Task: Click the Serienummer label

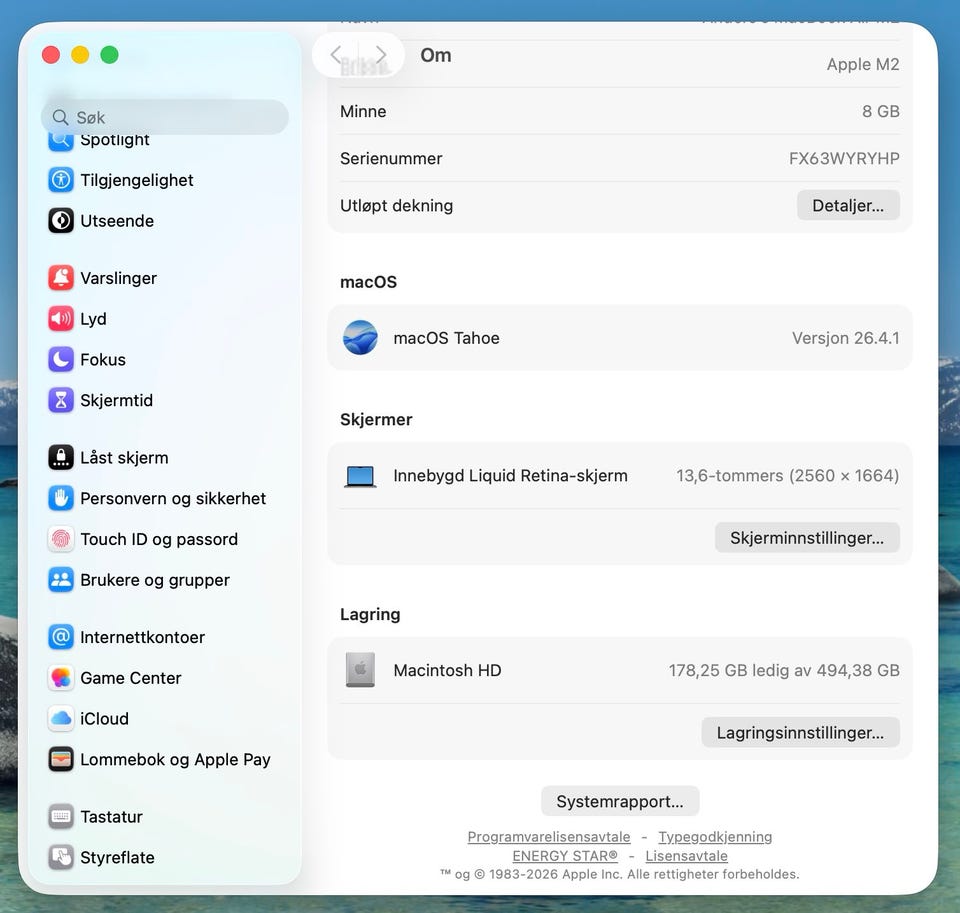Action: click(x=391, y=159)
